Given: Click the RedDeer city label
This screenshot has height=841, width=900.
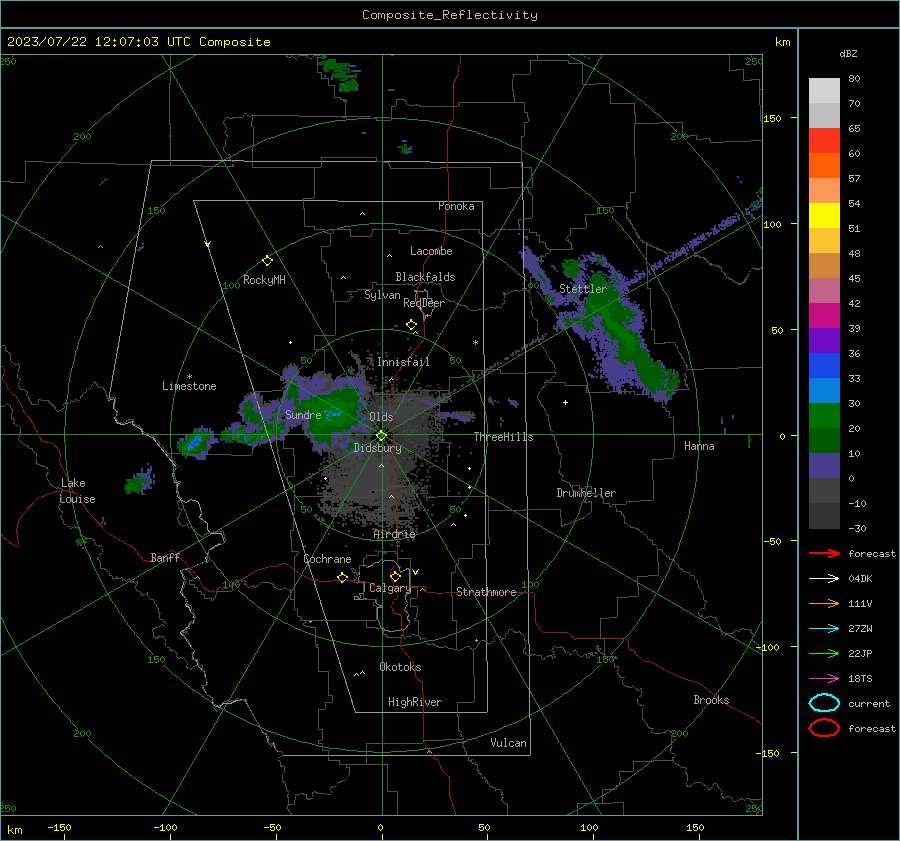Looking at the screenshot, I should (x=424, y=303).
